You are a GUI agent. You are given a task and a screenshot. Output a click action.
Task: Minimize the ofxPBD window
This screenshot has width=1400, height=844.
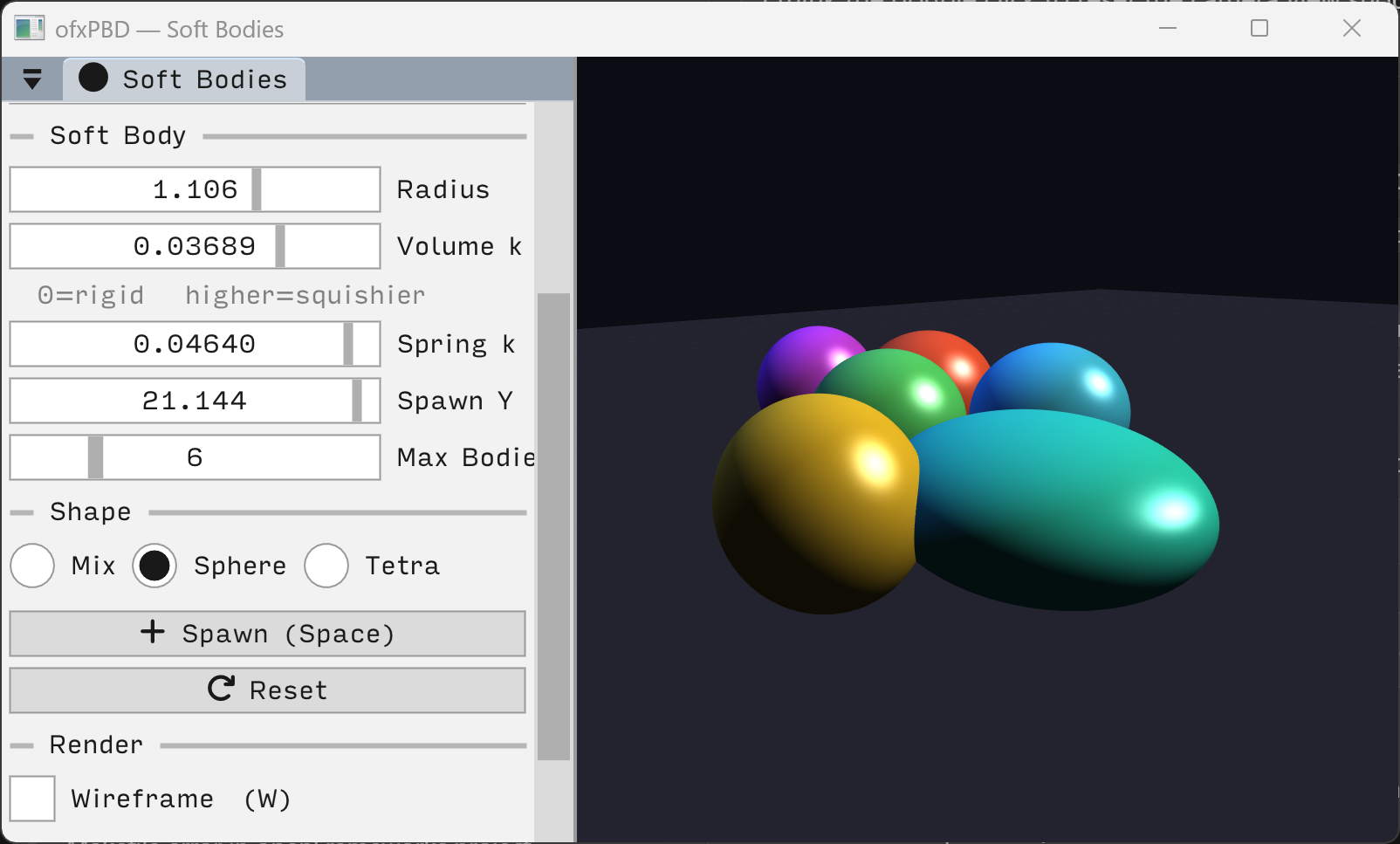(x=1168, y=28)
